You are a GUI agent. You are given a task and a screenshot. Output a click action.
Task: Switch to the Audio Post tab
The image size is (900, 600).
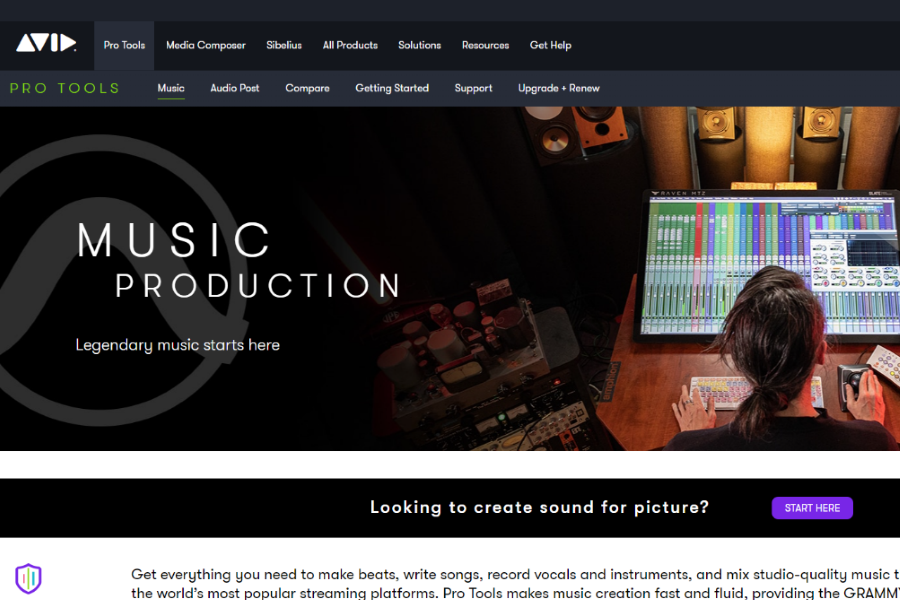click(x=235, y=88)
